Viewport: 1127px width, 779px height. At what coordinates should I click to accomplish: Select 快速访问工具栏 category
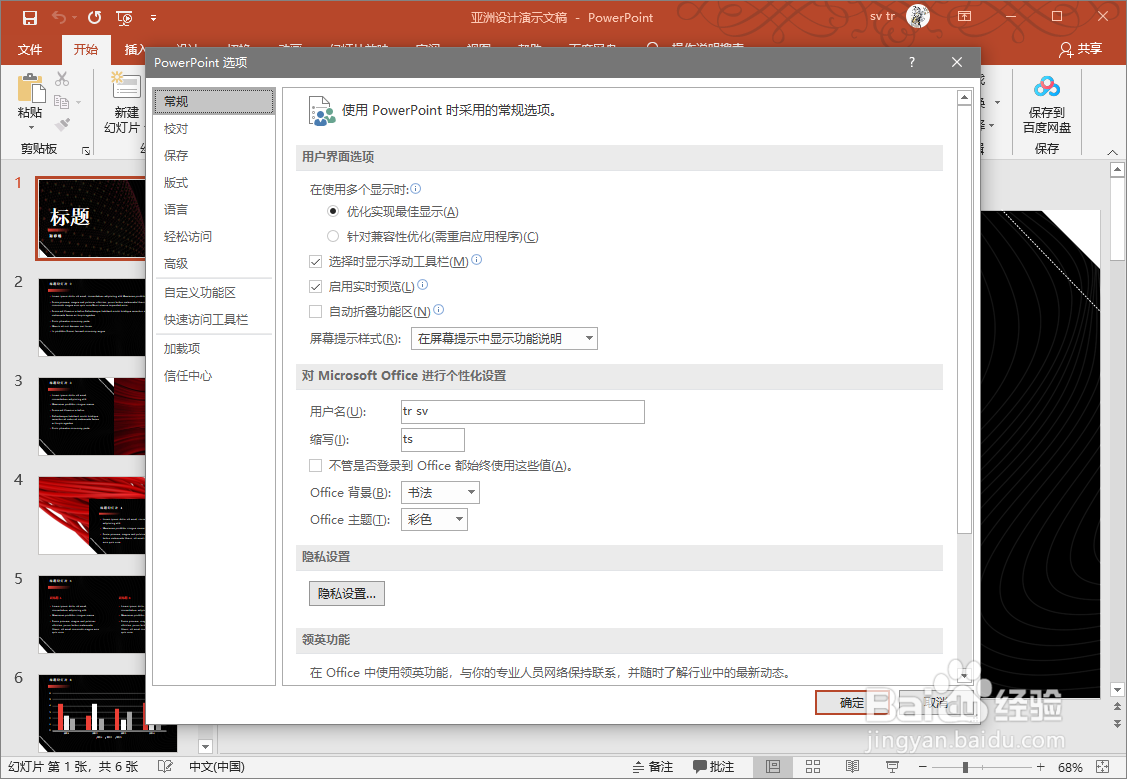(x=213, y=320)
